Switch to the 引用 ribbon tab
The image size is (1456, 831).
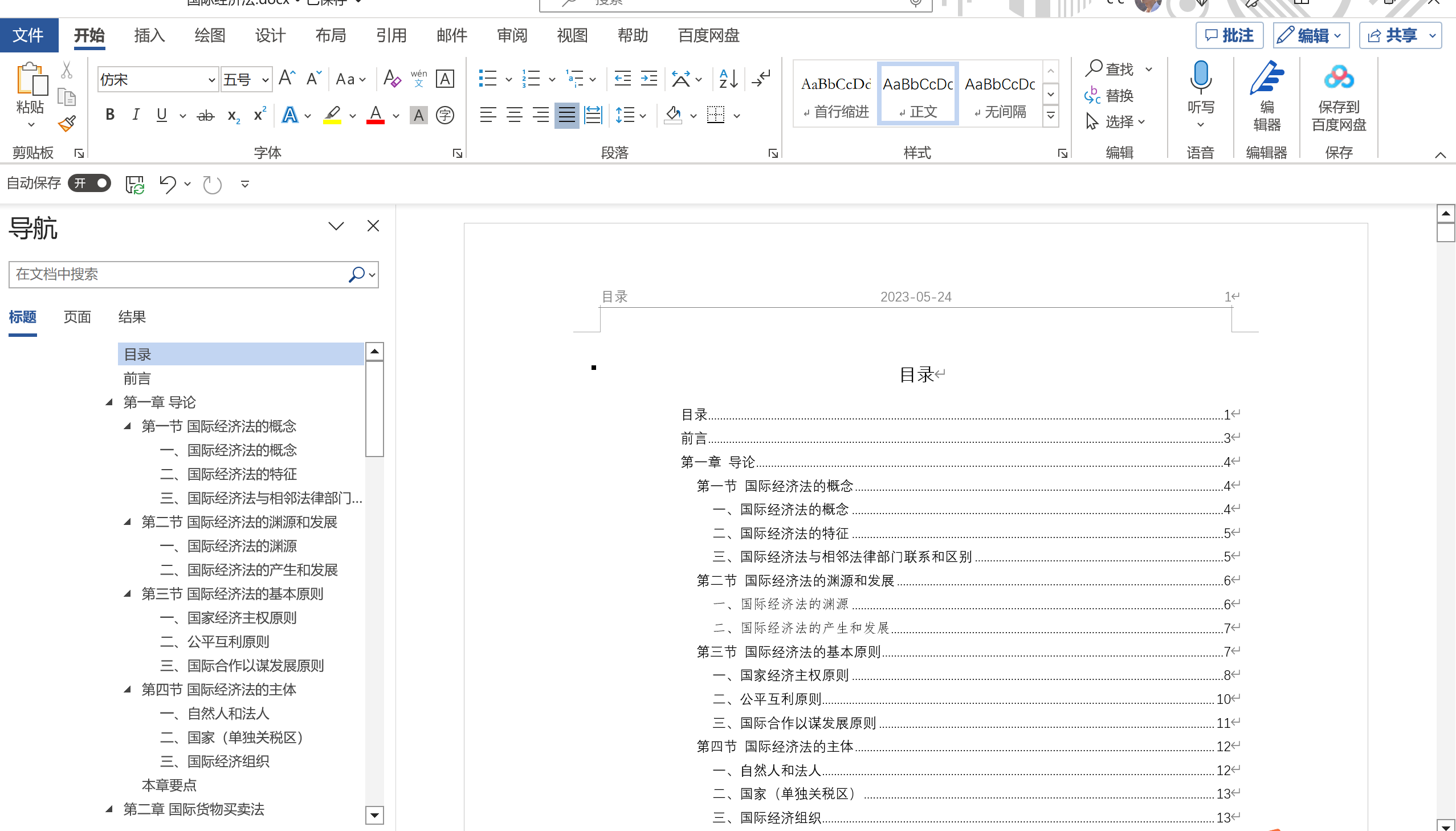click(x=391, y=35)
